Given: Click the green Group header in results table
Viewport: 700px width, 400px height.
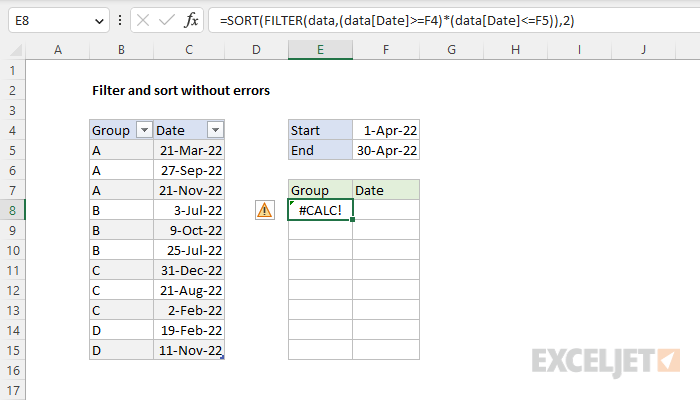Looking at the screenshot, I should (320, 190).
